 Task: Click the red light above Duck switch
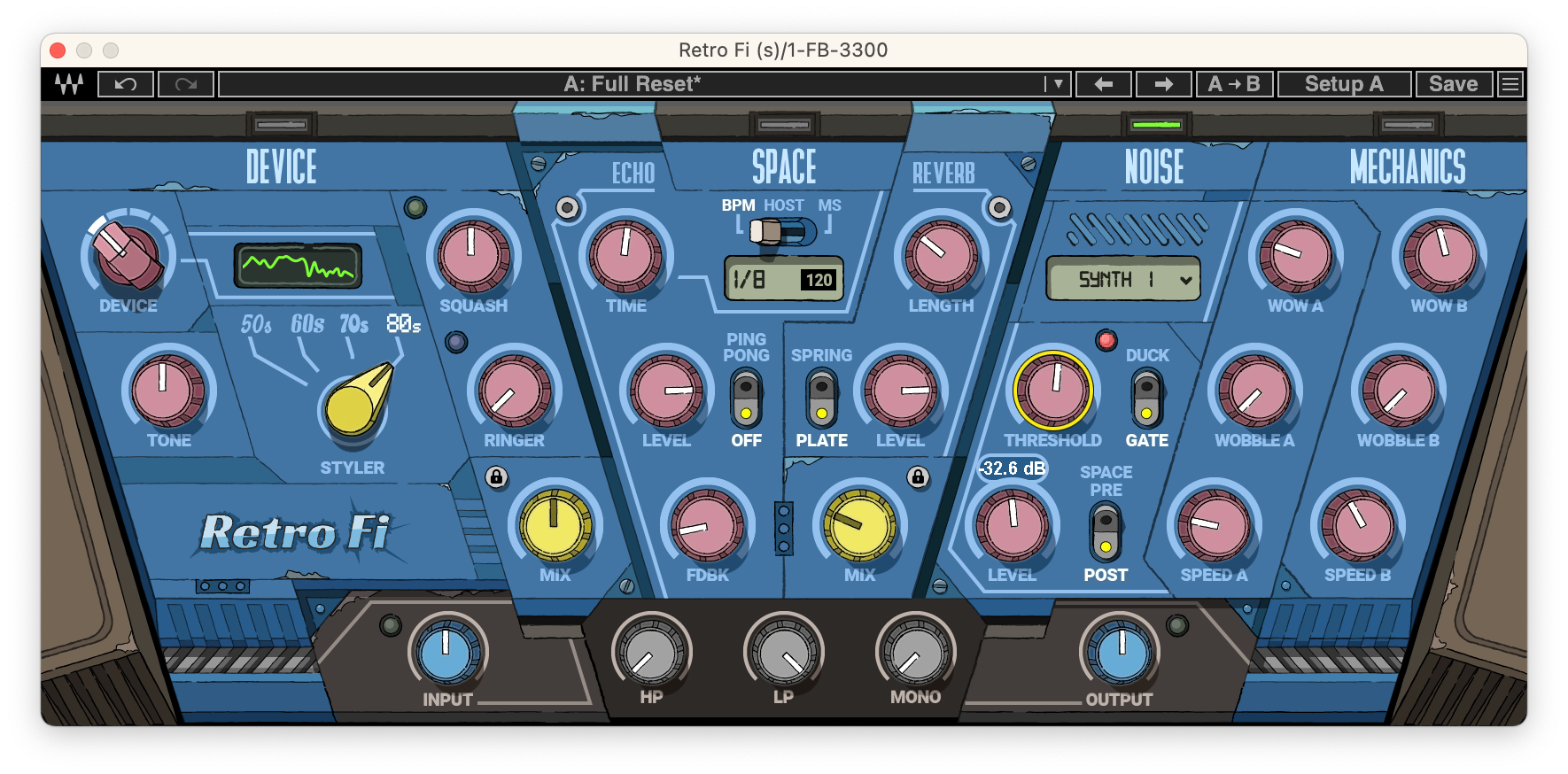tap(1106, 340)
